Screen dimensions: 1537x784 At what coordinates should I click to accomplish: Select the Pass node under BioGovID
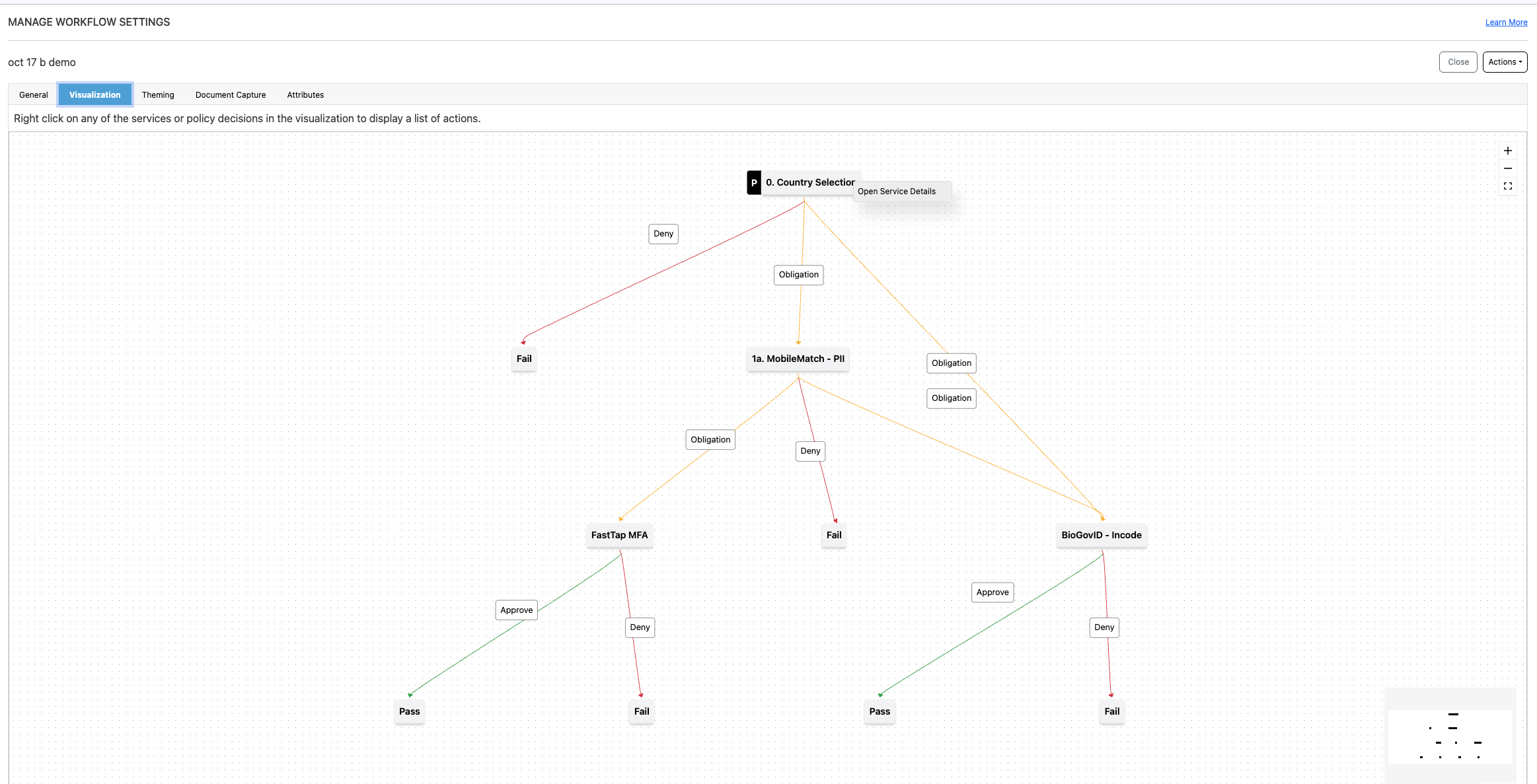coord(879,711)
